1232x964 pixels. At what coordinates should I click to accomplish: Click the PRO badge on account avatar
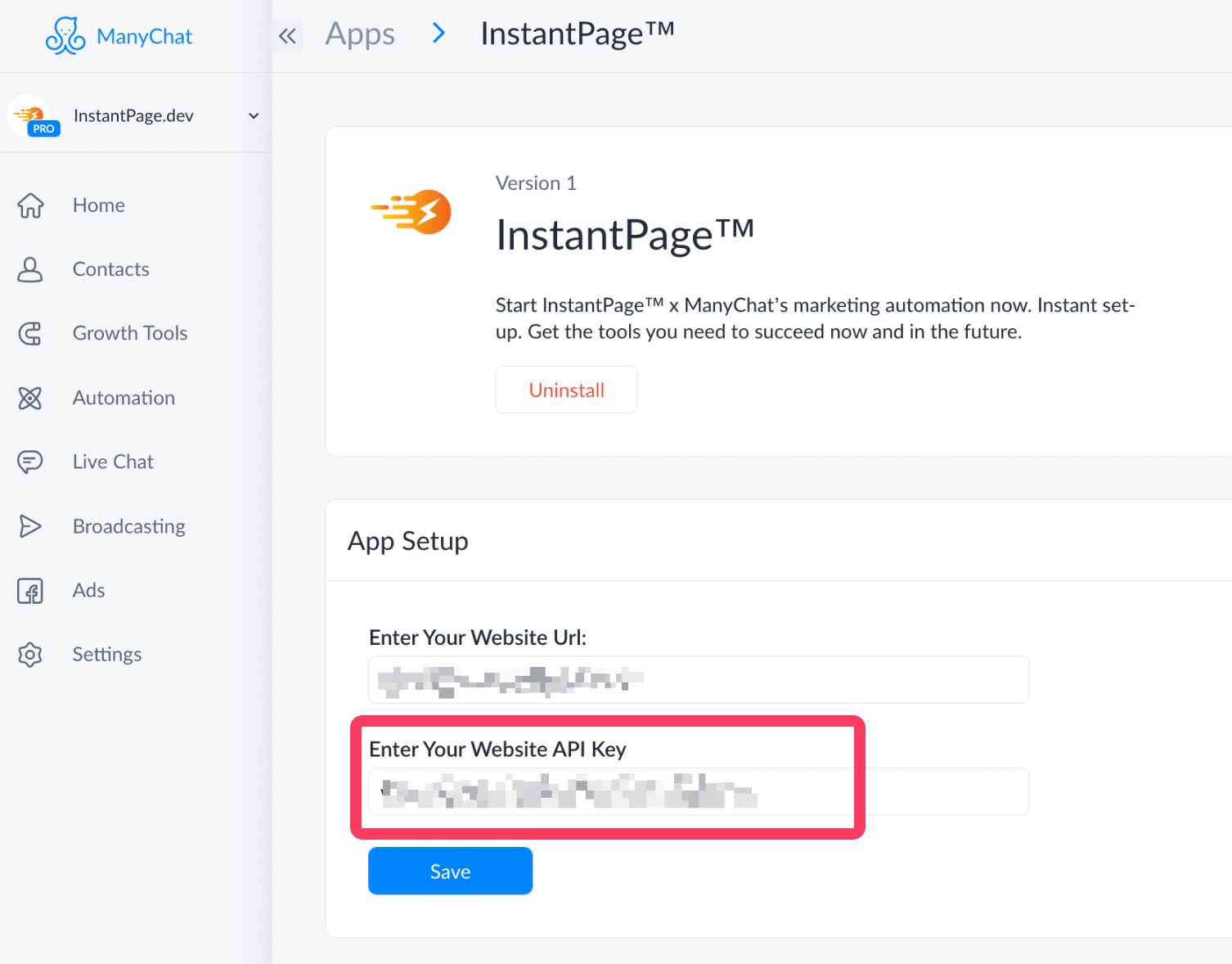(x=43, y=128)
